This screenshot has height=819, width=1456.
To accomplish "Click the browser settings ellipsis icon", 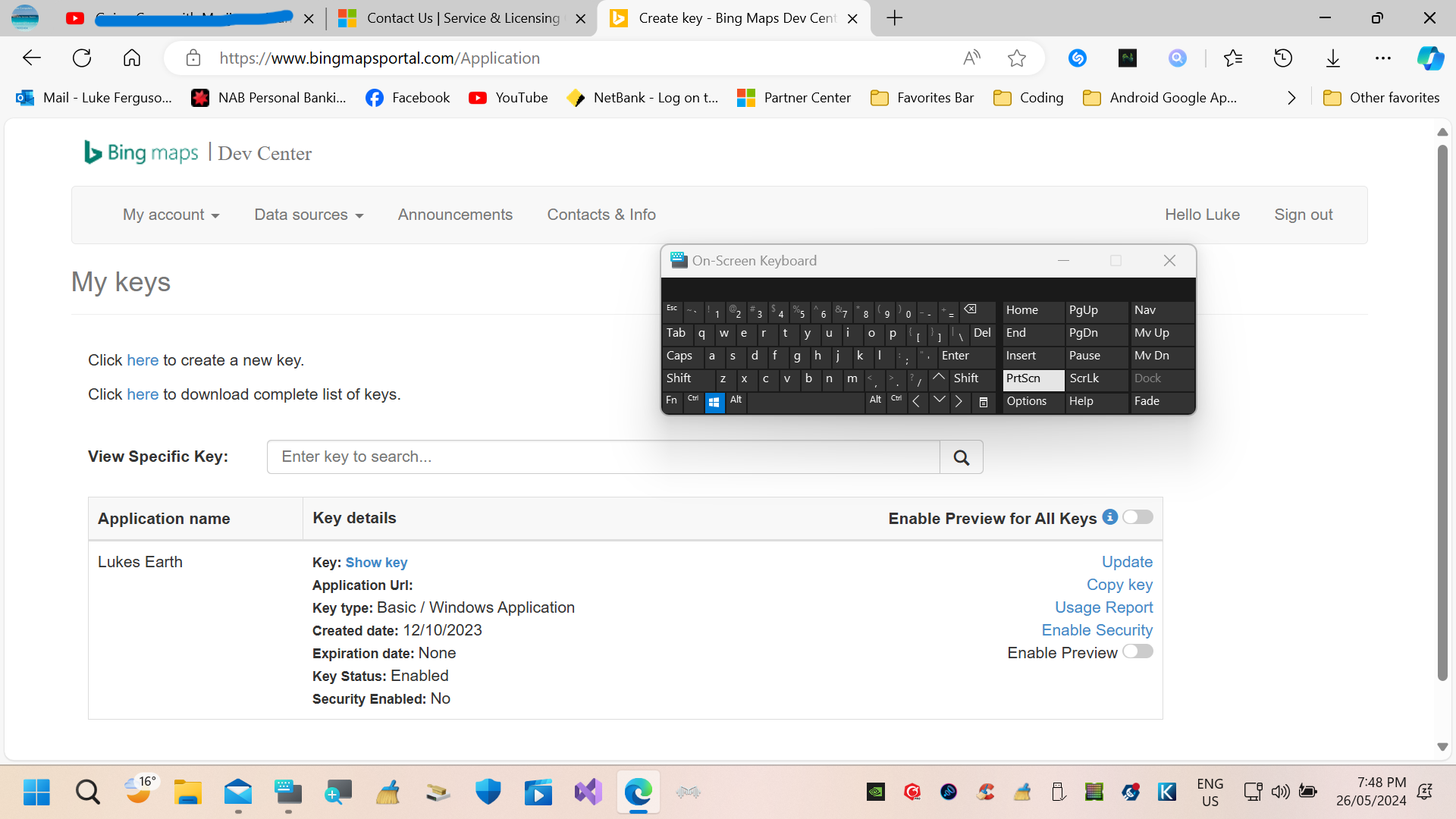I will tap(1384, 58).
